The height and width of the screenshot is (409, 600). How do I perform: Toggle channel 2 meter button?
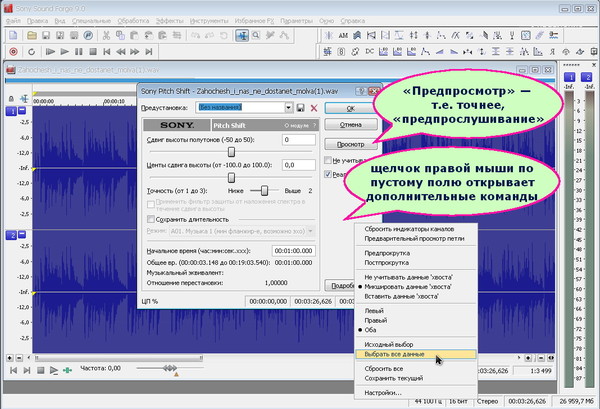point(586,77)
